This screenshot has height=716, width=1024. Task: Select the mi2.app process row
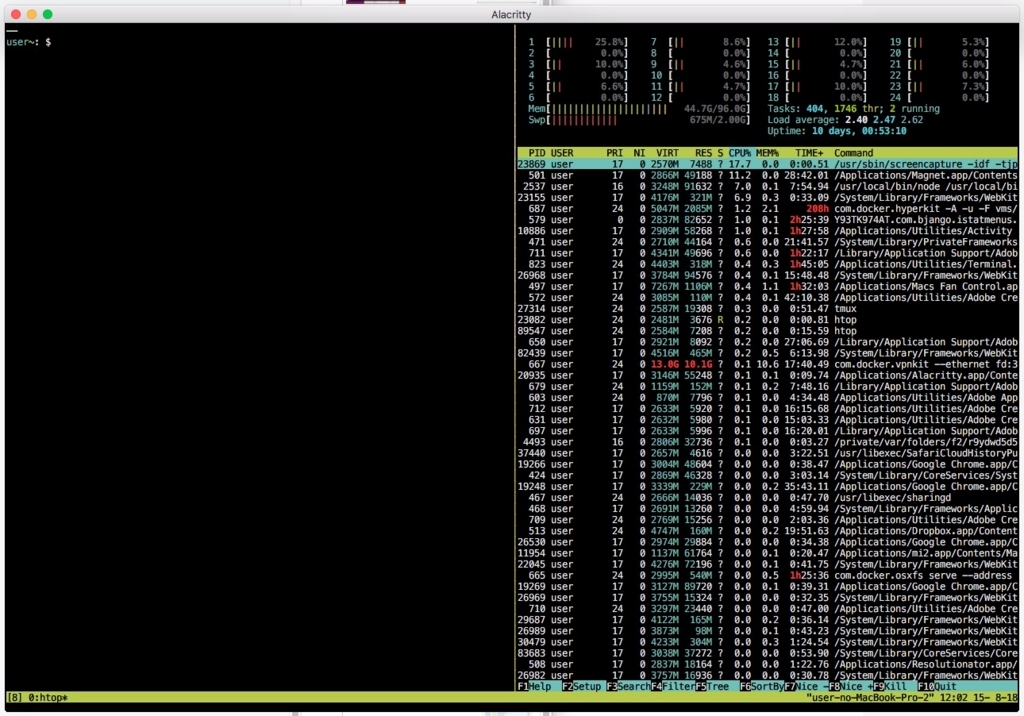767,553
